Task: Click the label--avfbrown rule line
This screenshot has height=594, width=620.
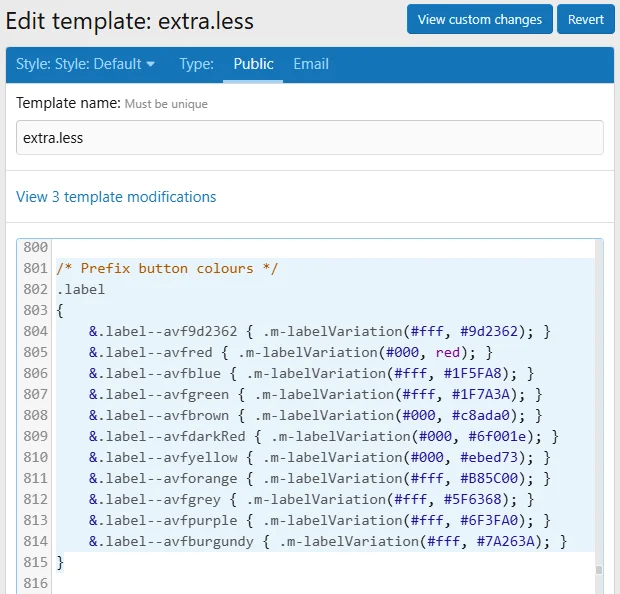Action: tap(316, 415)
